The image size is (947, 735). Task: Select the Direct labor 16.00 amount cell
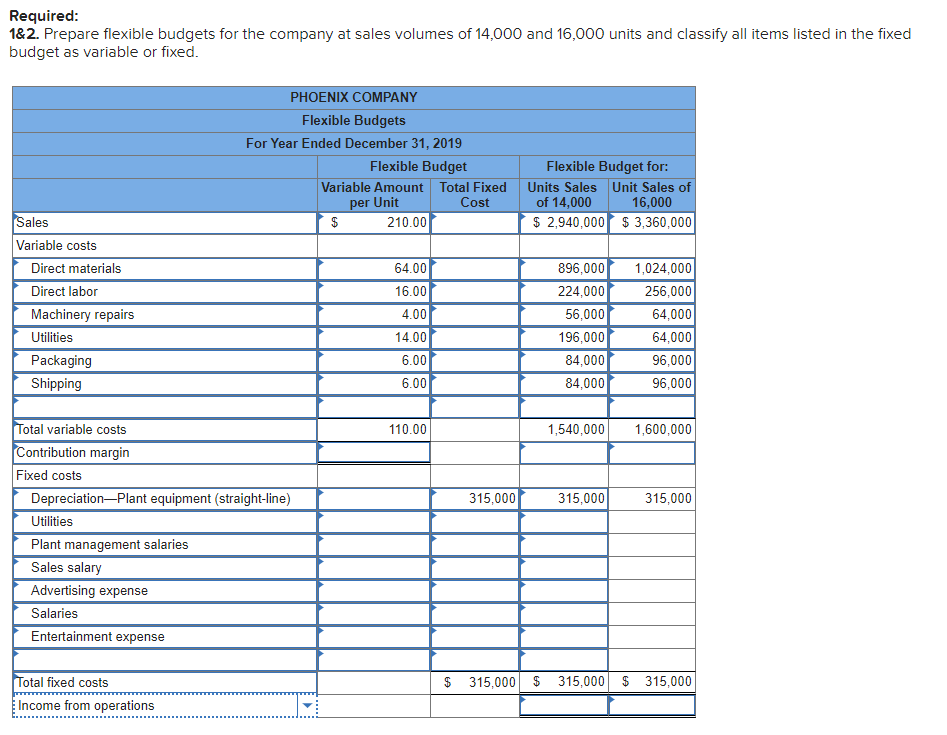pyautogui.click(x=374, y=291)
